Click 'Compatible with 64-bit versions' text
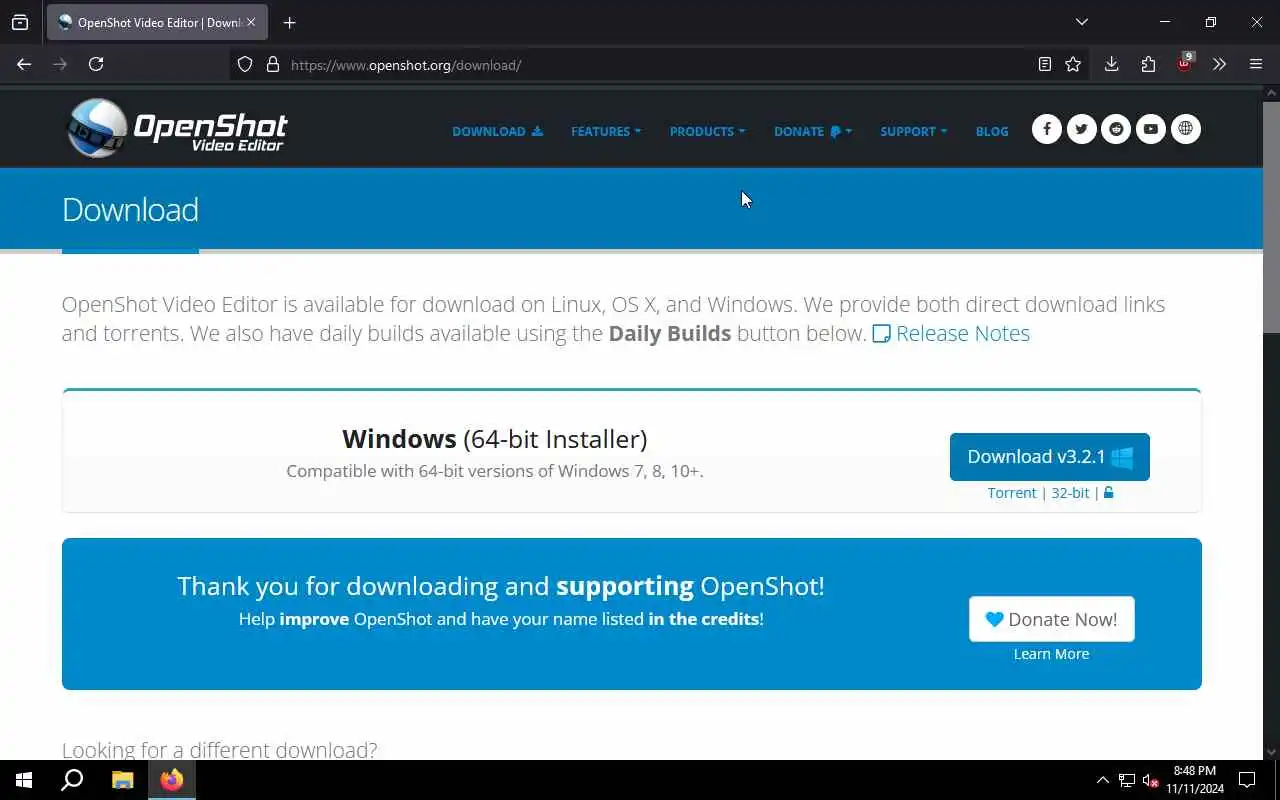 click(495, 471)
